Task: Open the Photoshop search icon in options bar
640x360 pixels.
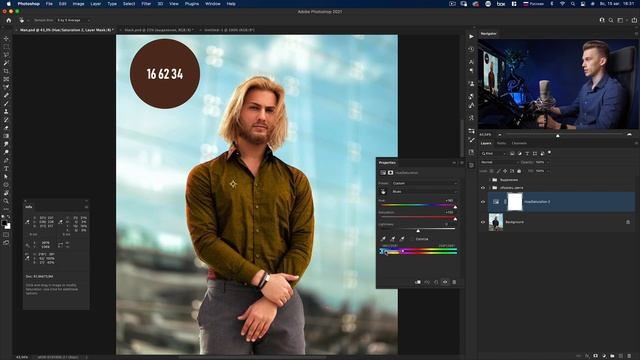Action: click(x=611, y=20)
